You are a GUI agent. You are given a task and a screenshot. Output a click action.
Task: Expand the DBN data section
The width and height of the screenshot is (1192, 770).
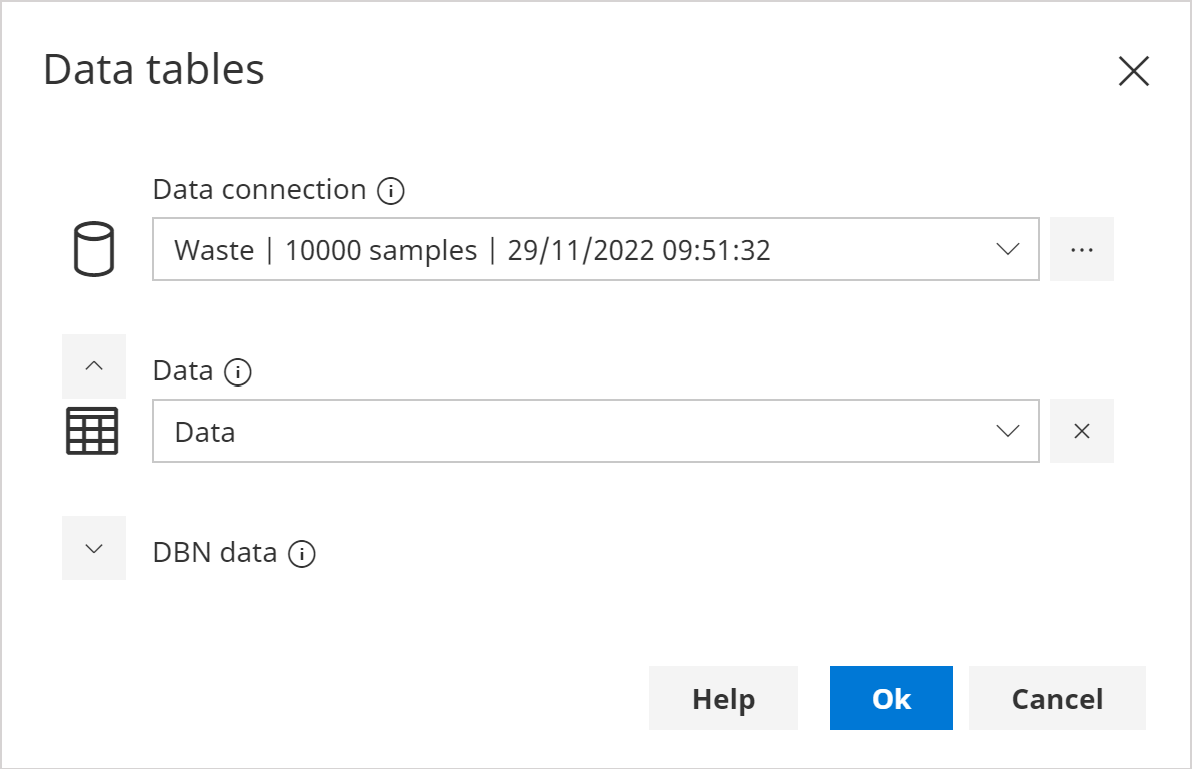(93, 548)
